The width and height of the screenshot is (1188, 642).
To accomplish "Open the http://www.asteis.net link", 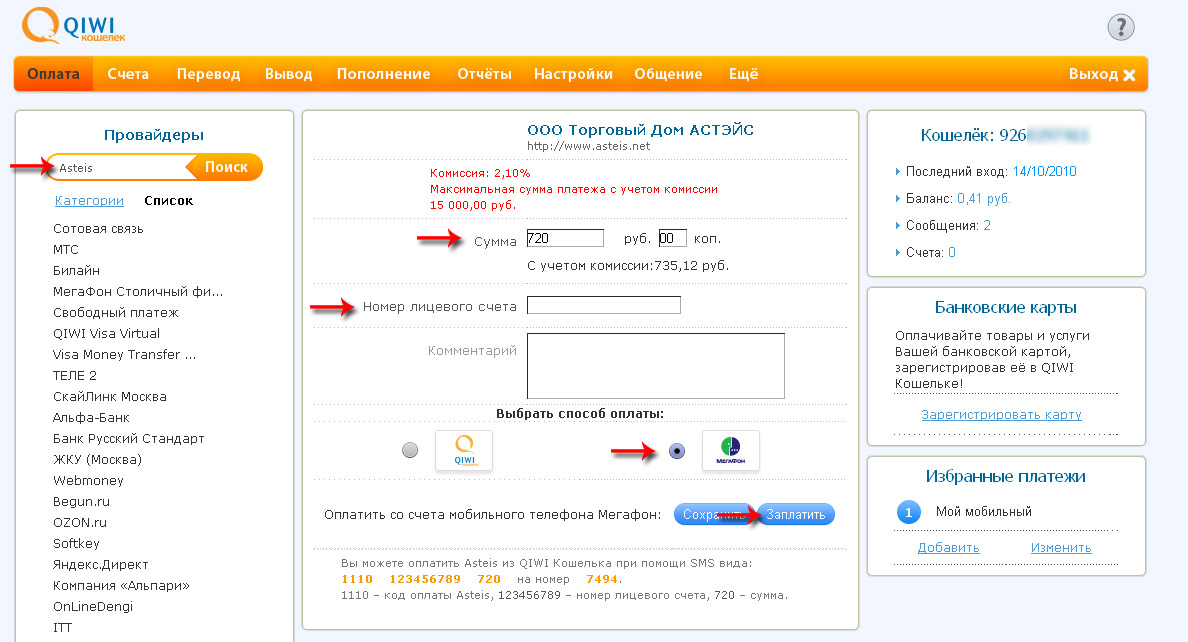I will (x=588, y=146).
